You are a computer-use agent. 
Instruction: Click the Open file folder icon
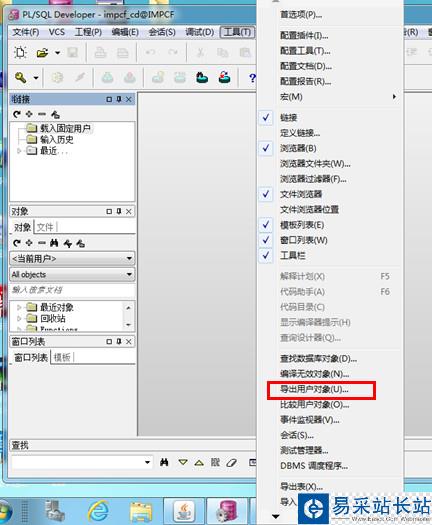pyautogui.click(x=43, y=53)
